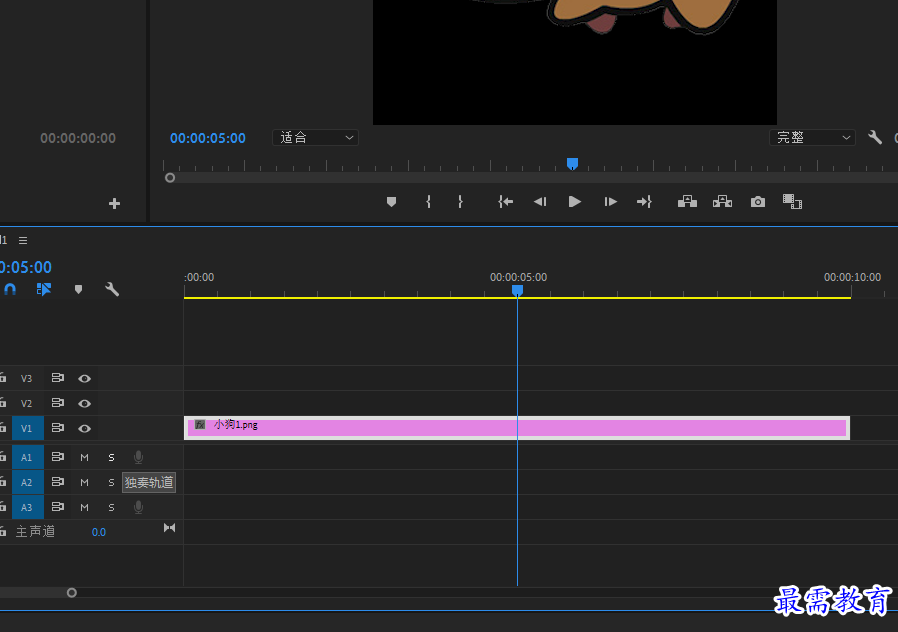Toggle A3 track targeting

tap(27, 507)
